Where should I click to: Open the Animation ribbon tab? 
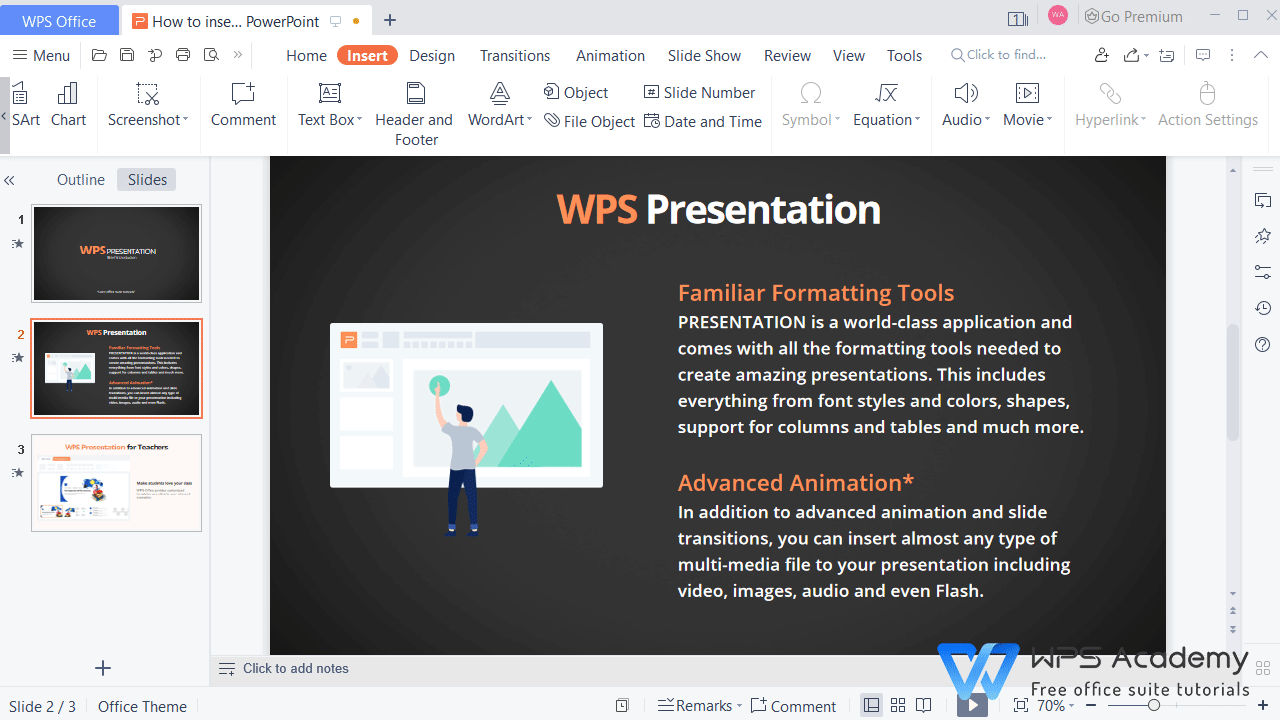tap(610, 55)
